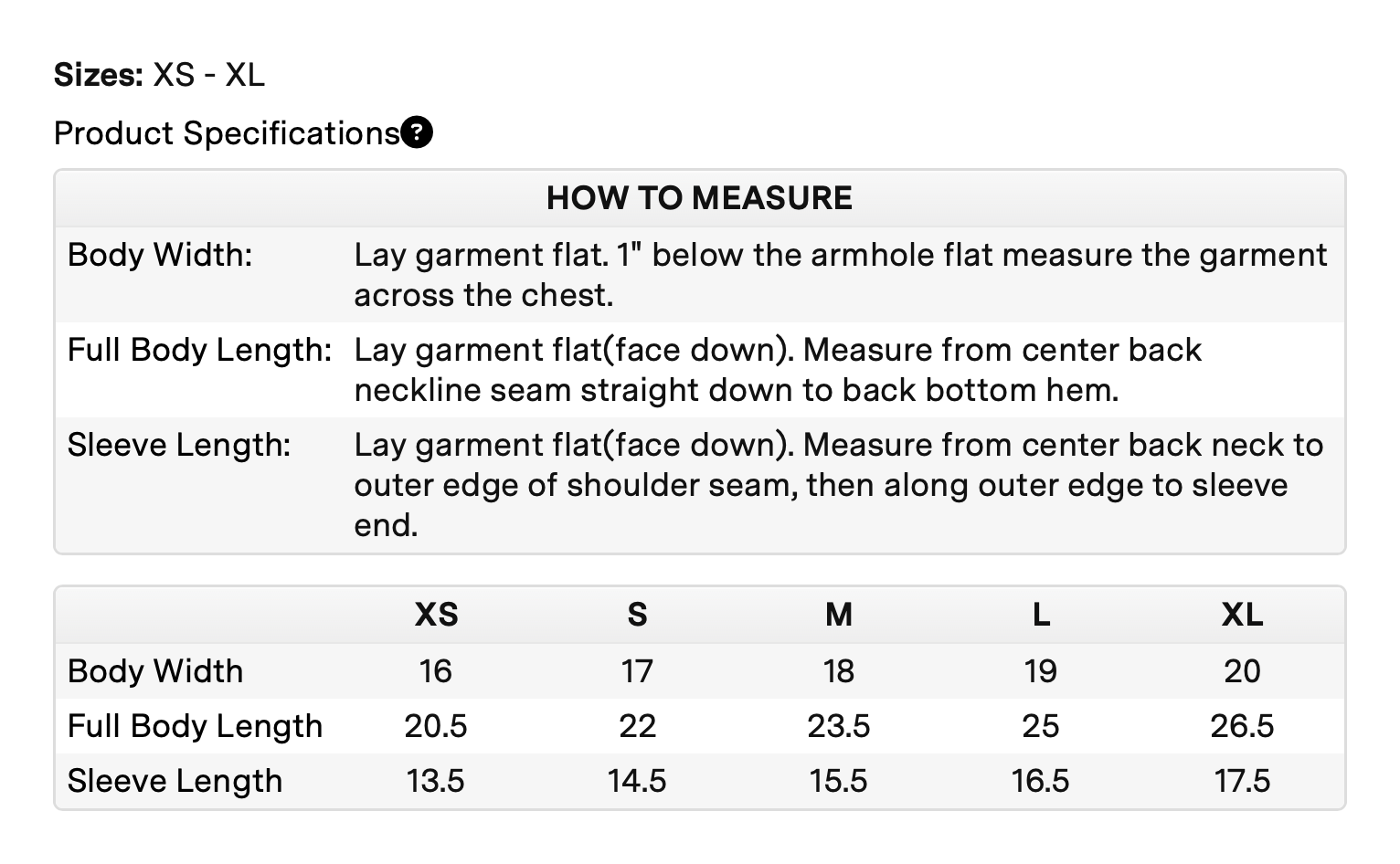Click the L body width value 19
1400x864 pixels.
click(x=1041, y=671)
